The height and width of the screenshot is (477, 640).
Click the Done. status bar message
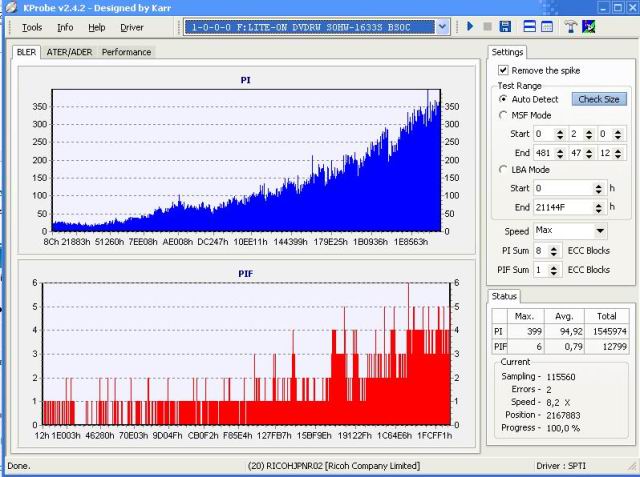pyautogui.click(x=18, y=466)
